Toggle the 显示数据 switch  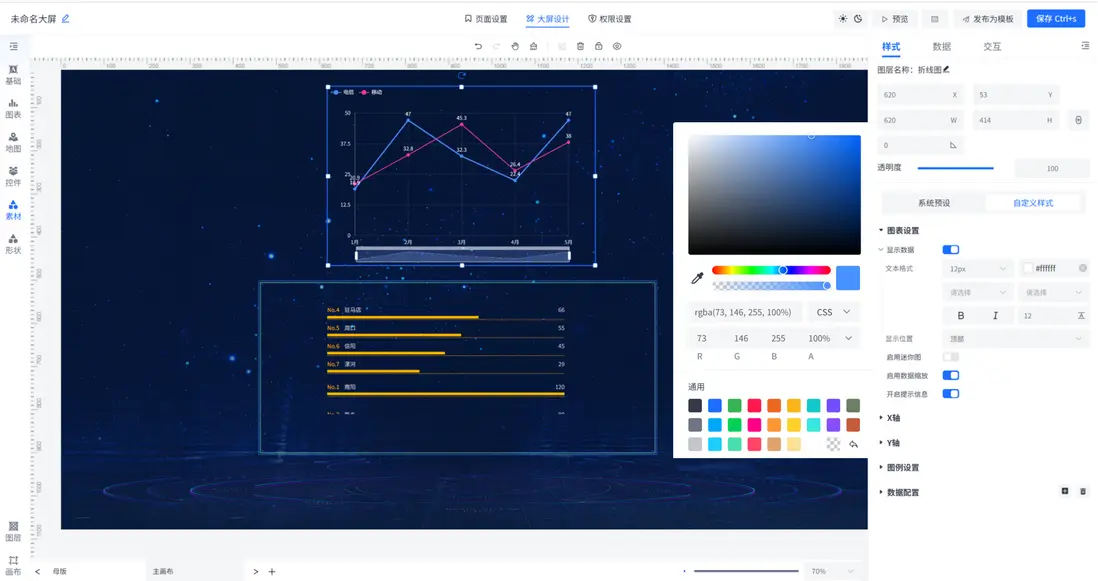point(950,249)
